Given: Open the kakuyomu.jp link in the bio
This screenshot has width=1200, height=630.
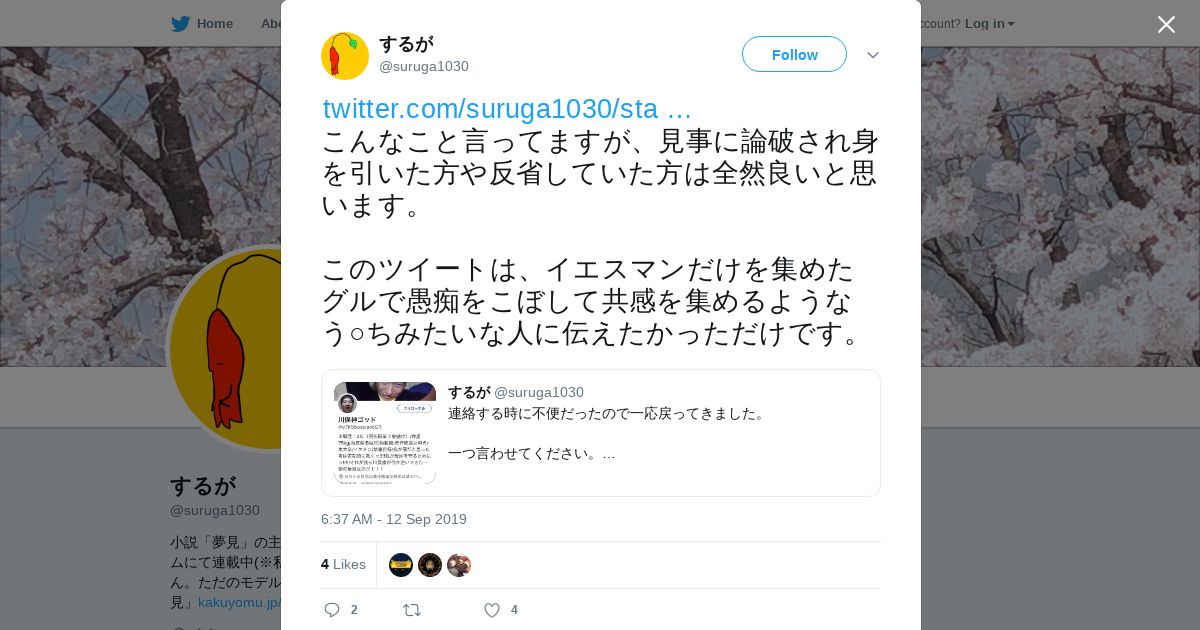Looking at the screenshot, I should (x=239, y=602).
